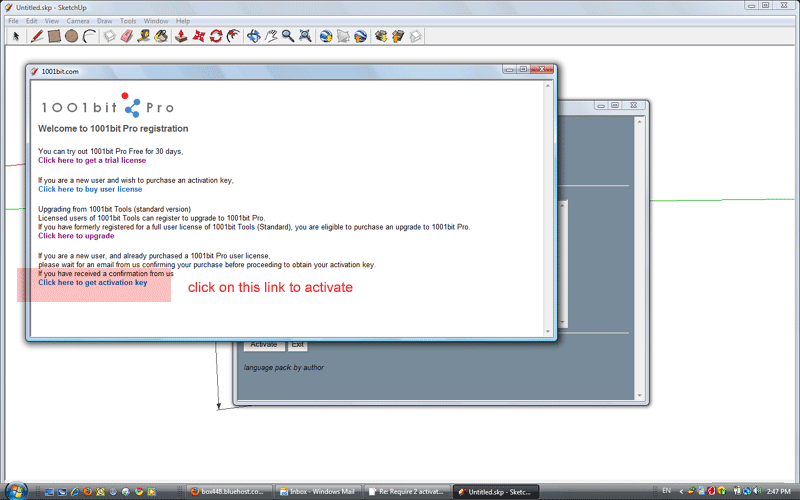This screenshot has width=800, height=500.
Task: Click scroll-up arrow in 1001bit.com dialog
Action: (x=548, y=85)
